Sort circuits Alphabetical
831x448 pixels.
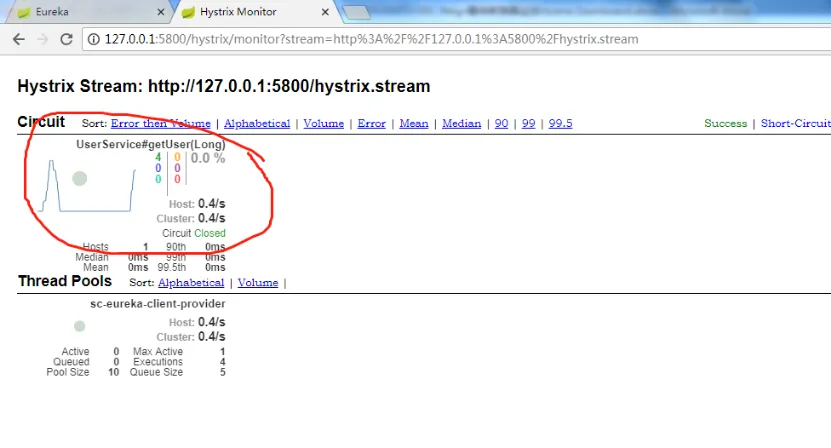pyautogui.click(x=257, y=124)
